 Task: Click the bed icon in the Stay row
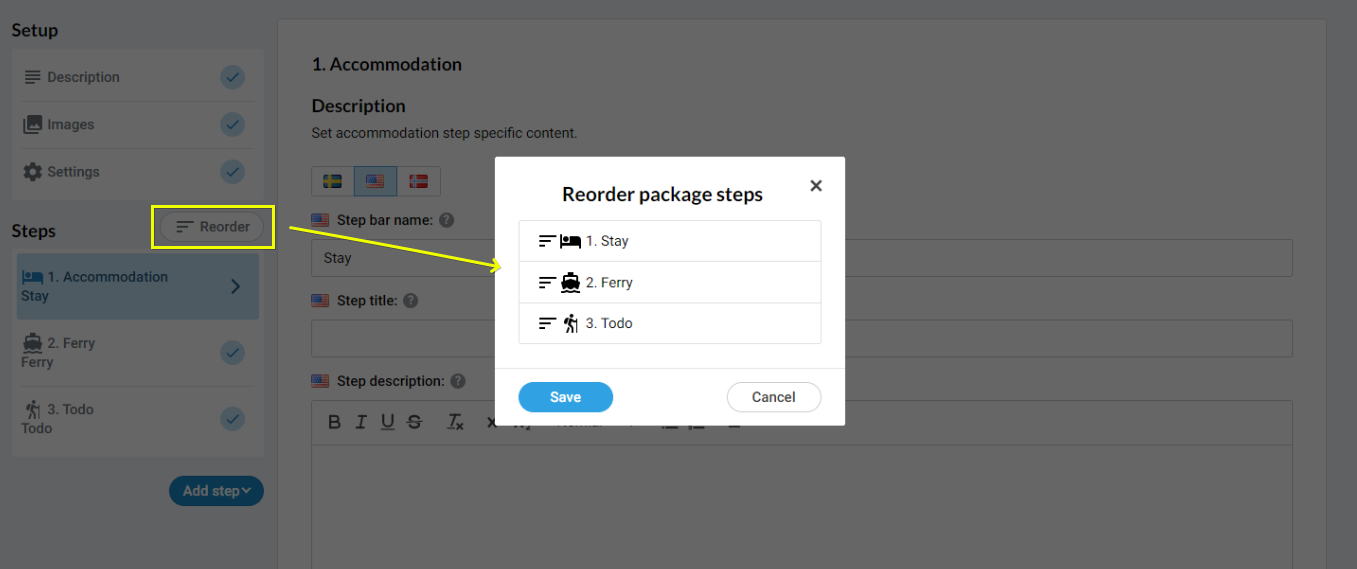click(570, 241)
